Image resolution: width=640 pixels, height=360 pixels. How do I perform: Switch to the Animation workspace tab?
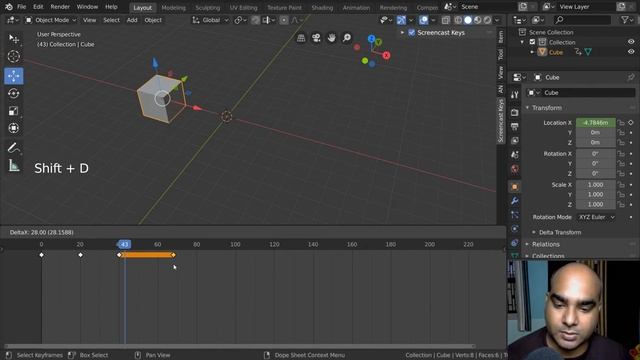[356, 7]
